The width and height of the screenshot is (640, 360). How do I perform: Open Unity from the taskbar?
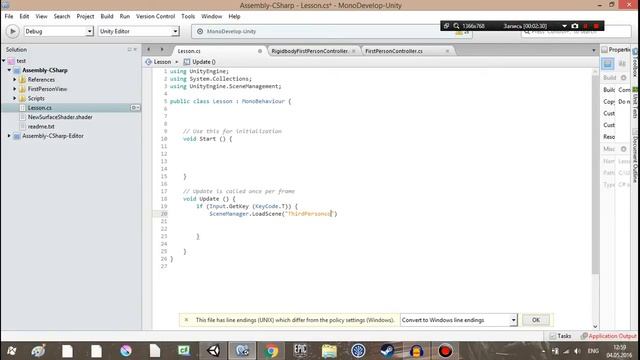(213, 351)
